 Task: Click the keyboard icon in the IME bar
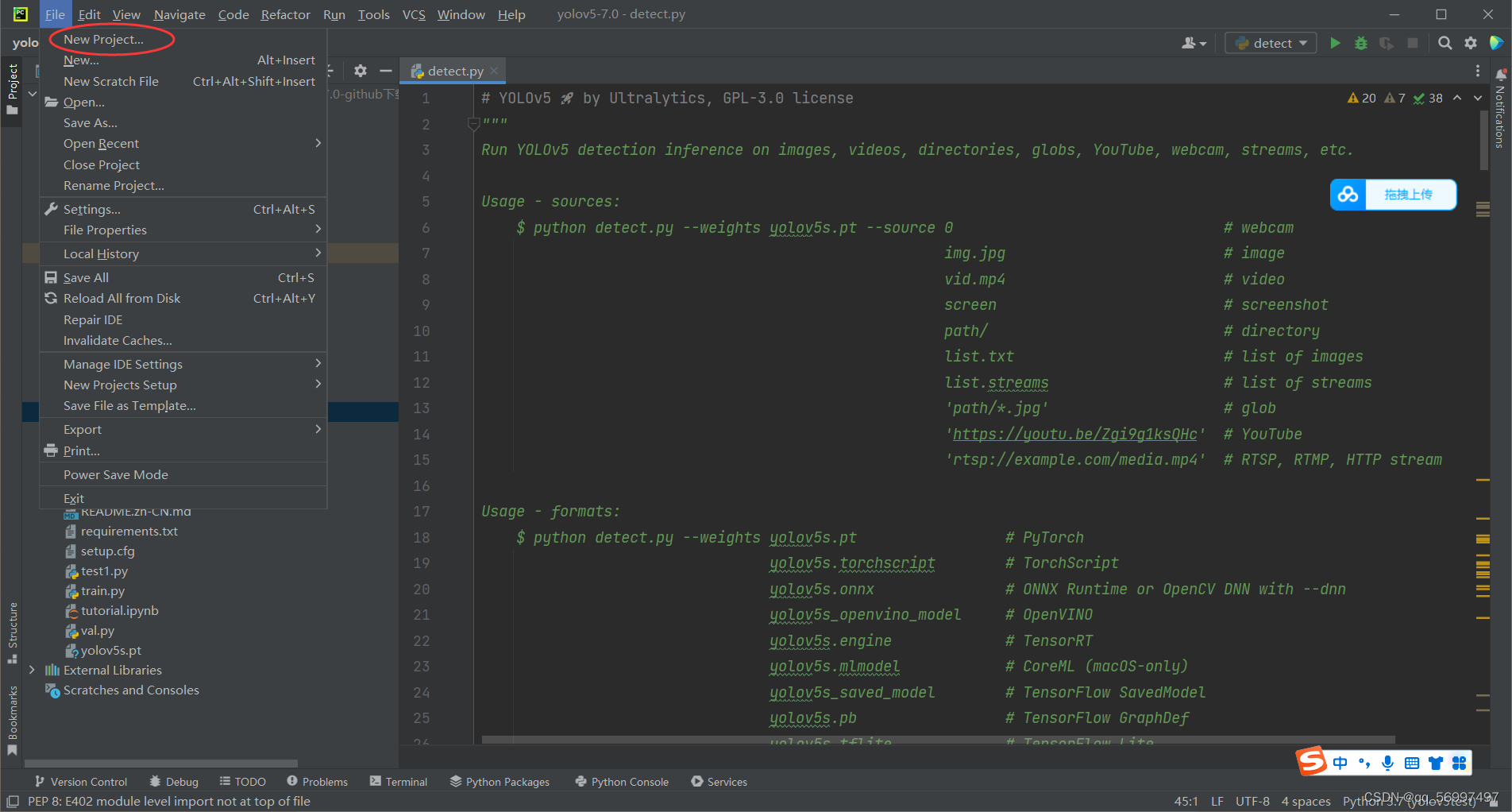pos(1412,764)
